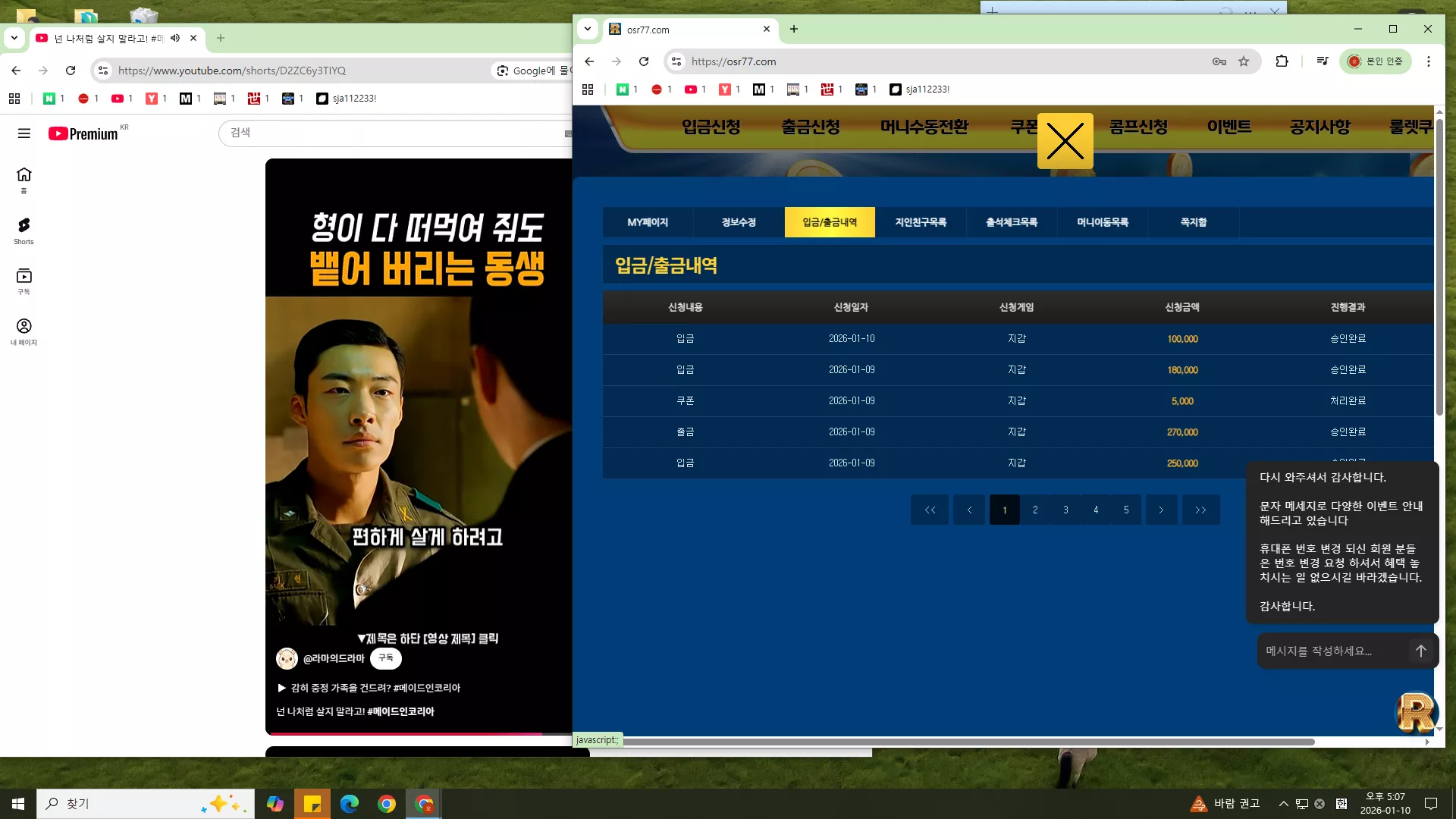Switch to the 정보수정 tab

pos(739,222)
